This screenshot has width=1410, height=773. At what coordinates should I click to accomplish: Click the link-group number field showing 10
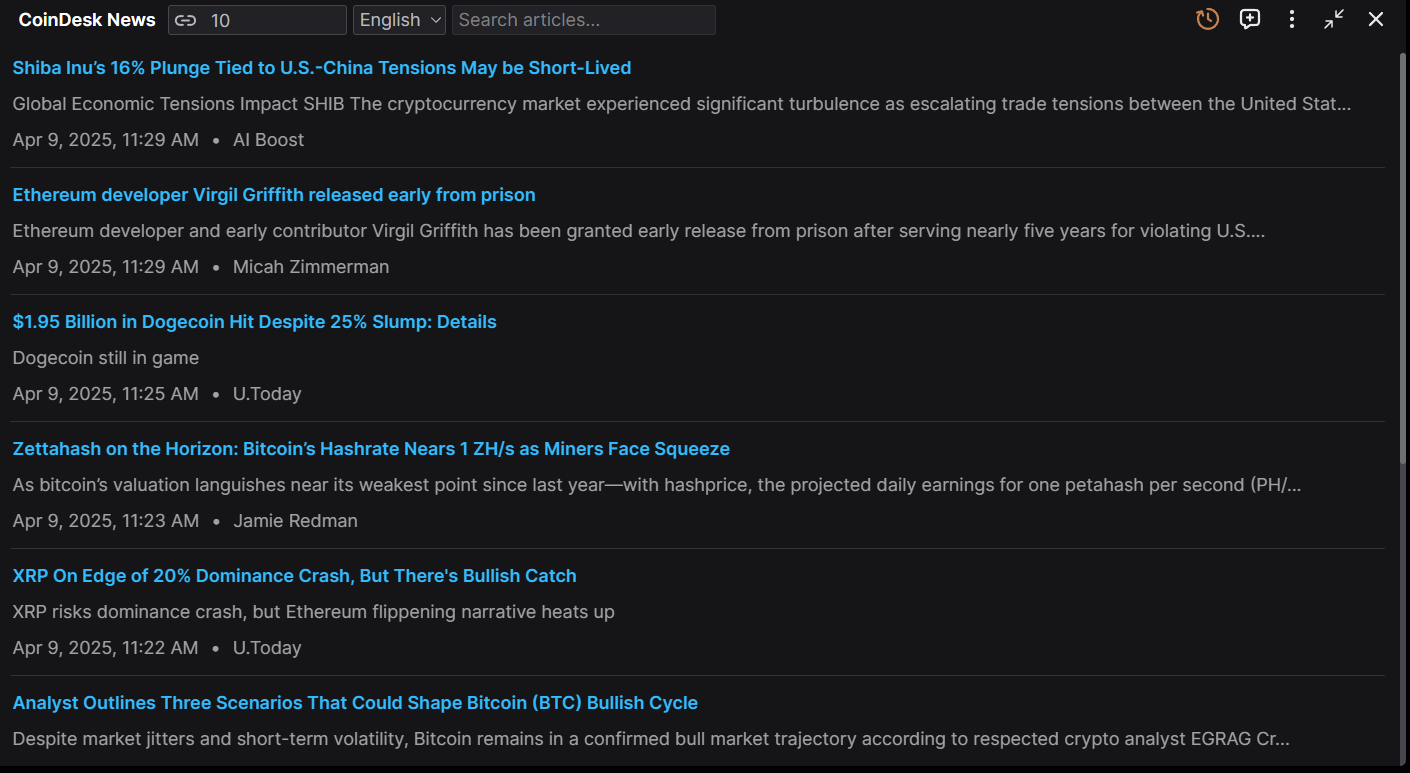point(257,20)
